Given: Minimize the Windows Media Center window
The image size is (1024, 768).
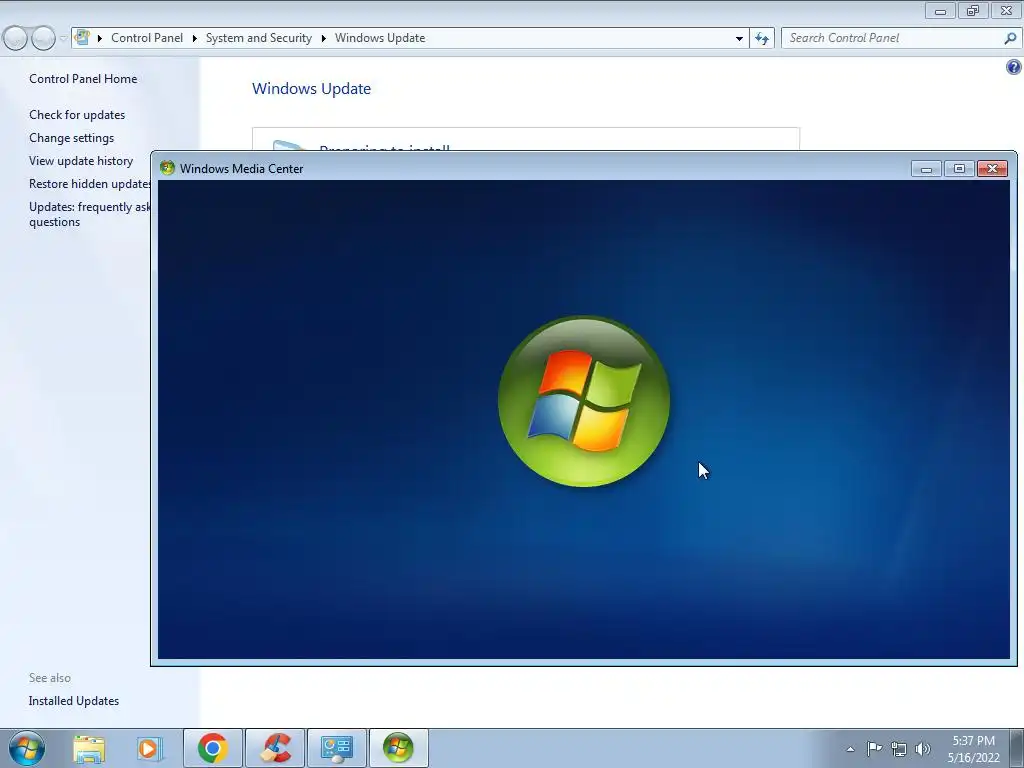Looking at the screenshot, I should click(x=926, y=169).
